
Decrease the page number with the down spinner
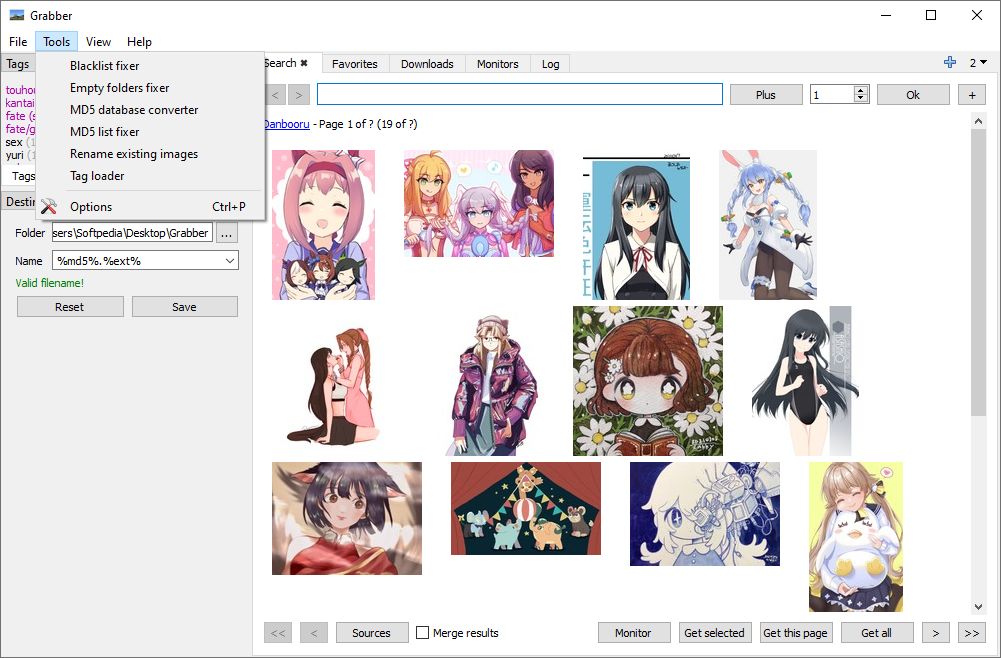(x=861, y=98)
